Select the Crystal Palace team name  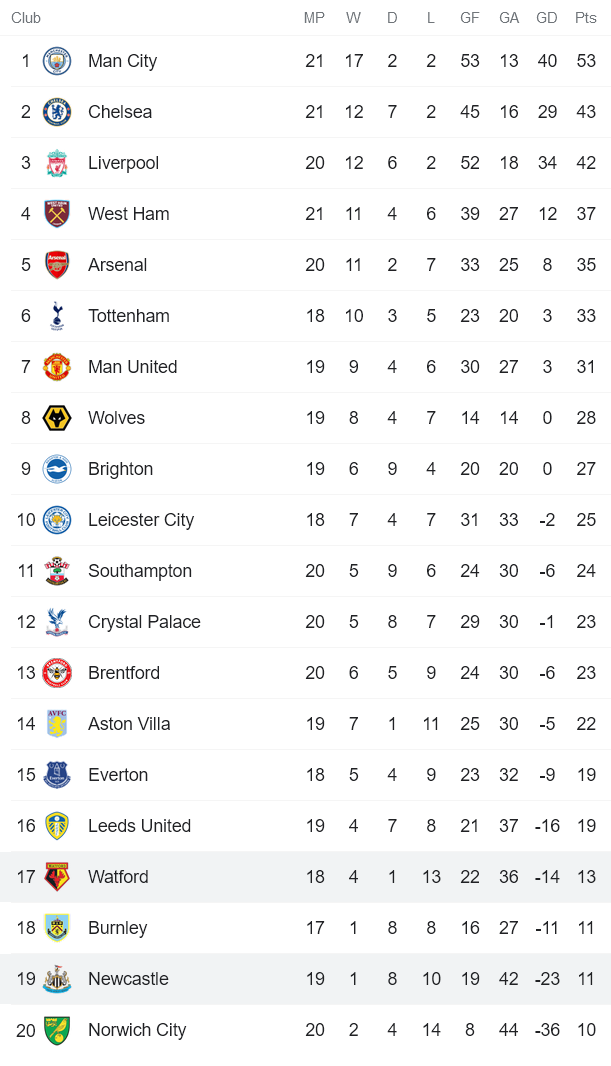tap(144, 622)
